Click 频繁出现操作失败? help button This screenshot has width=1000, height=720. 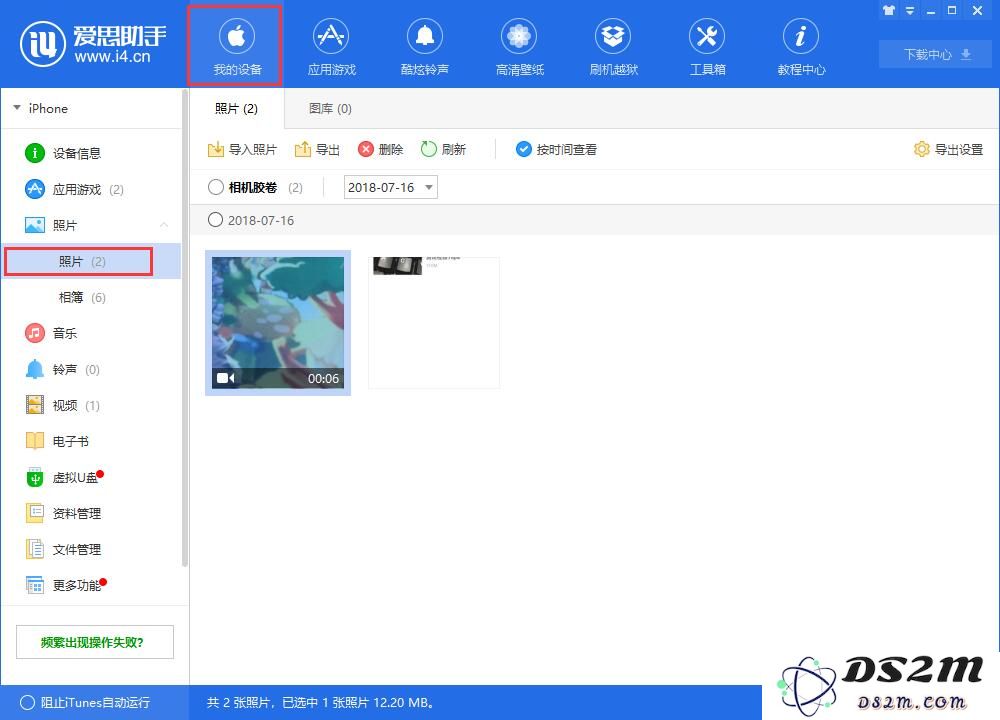point(94,642)
